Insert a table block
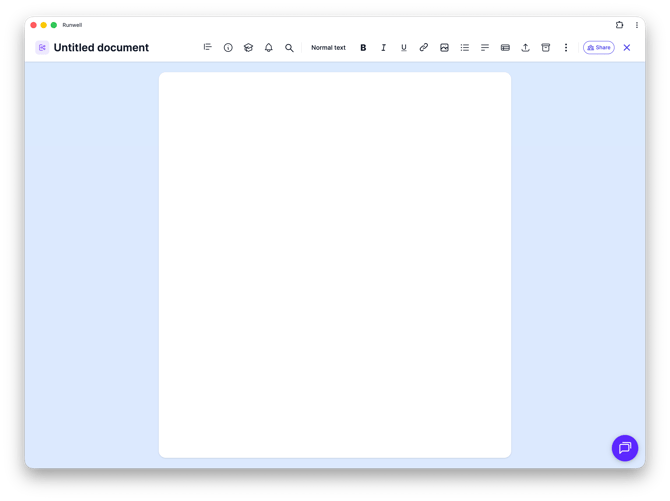Viewport: 670px width, 501px height. 505,47
